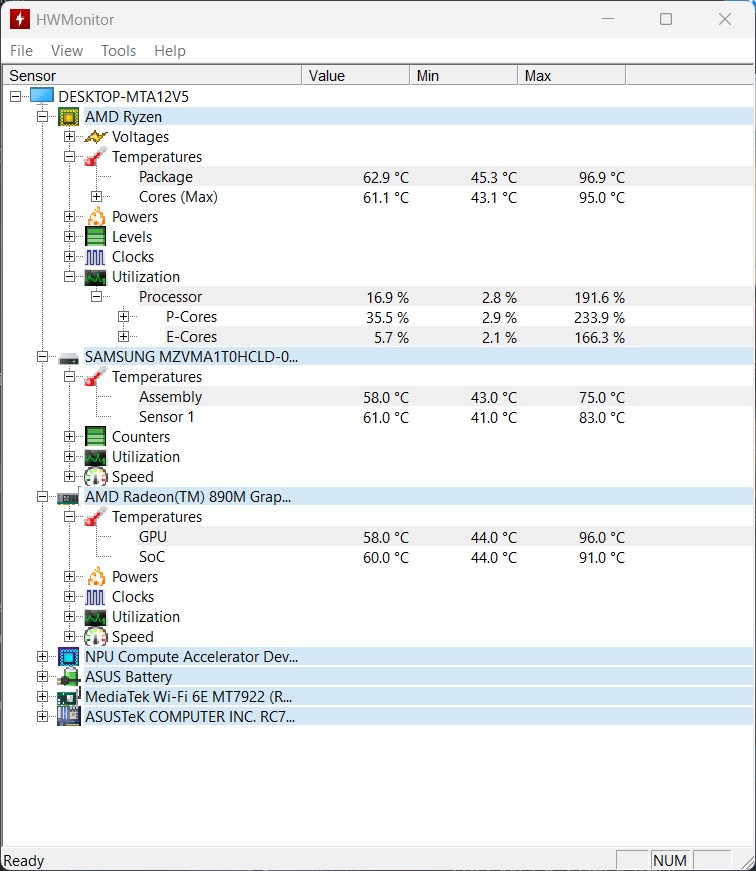Click the MediaTek Wi-Fi adapter icon
The width and height of the screenshot is (756, 871).
pyautogui.click(x=68, y=697)
